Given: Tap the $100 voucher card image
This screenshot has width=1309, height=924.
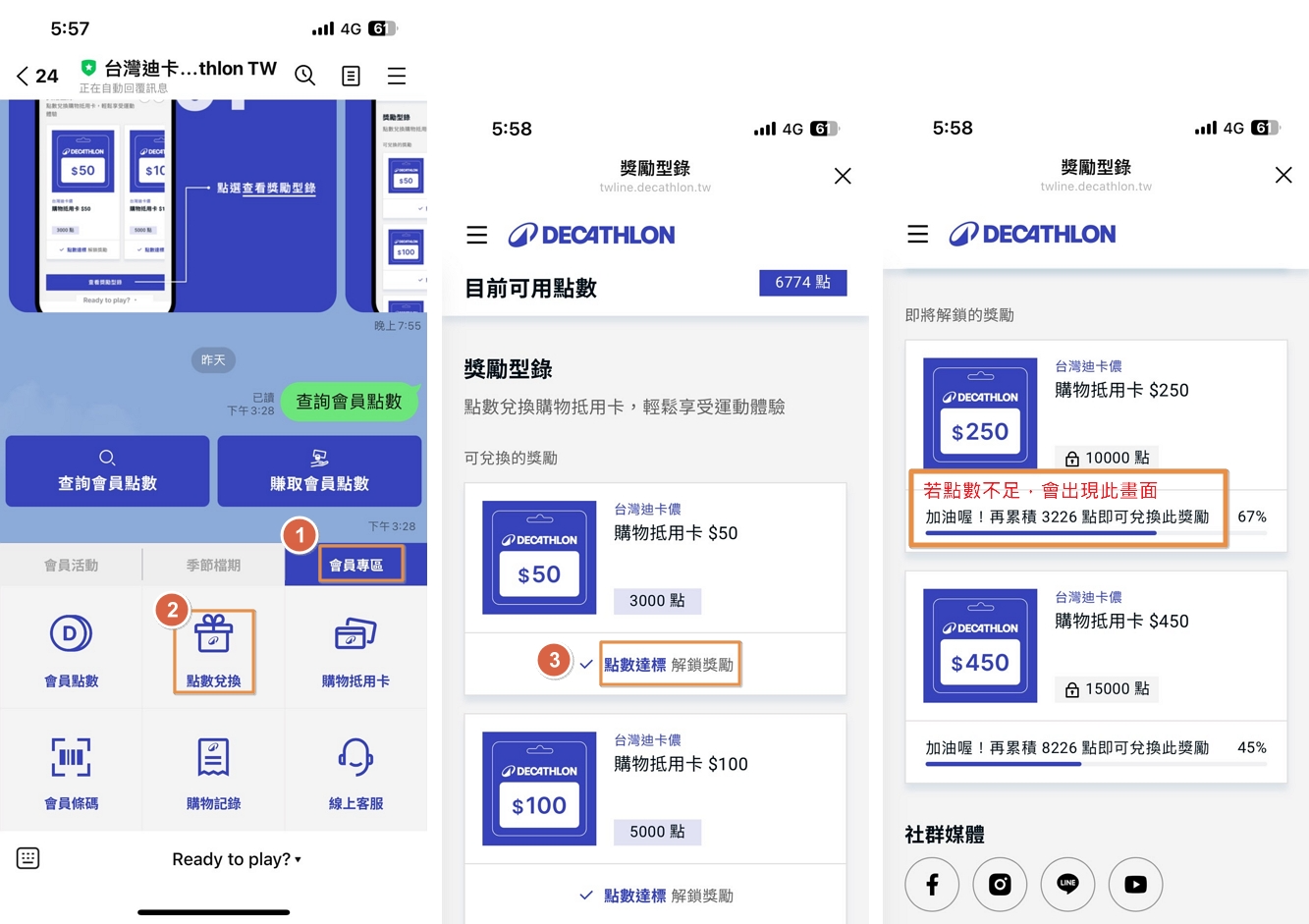Looking at the screenshot, I should pos(539,788).
